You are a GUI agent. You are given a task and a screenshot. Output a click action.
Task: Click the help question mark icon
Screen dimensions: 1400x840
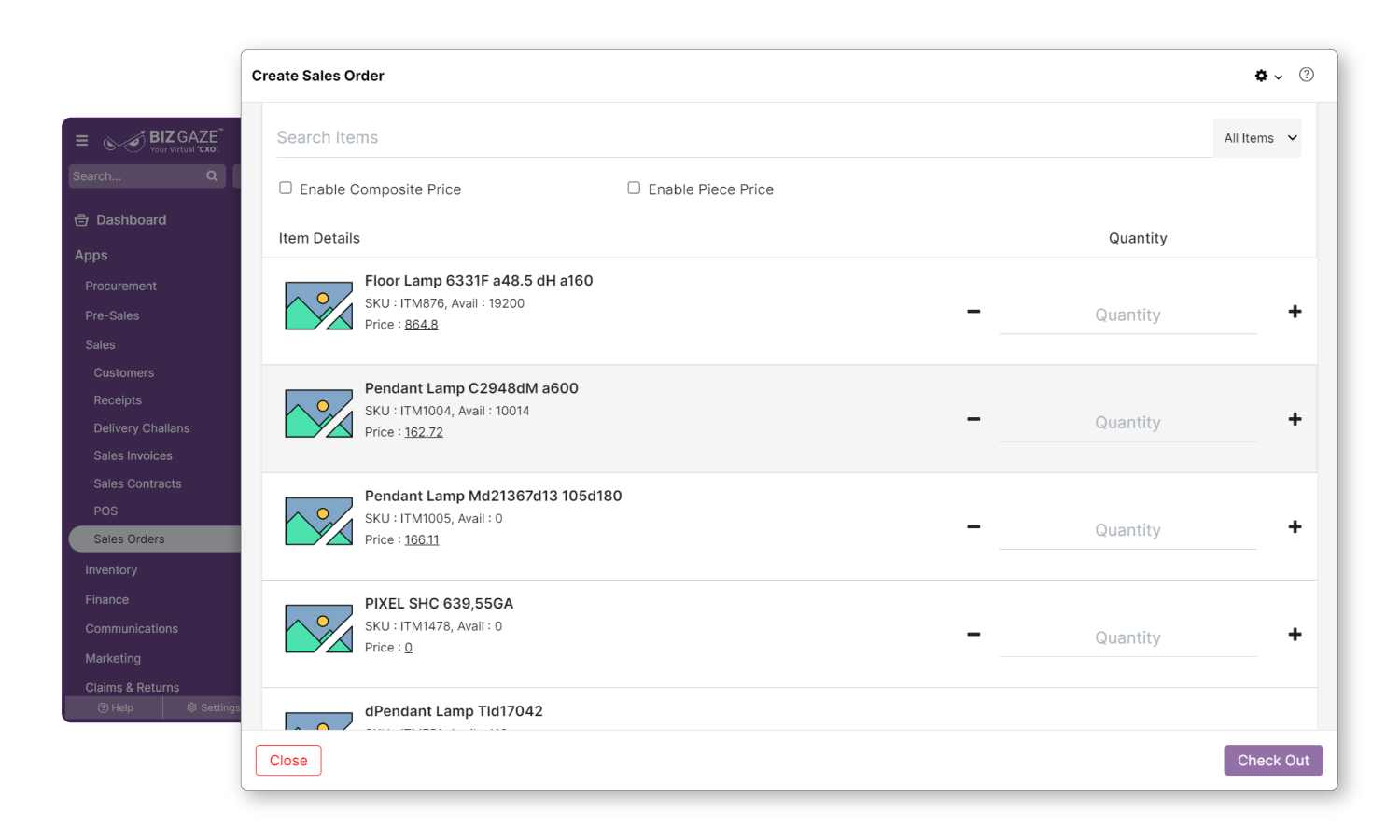point(1307,75)
